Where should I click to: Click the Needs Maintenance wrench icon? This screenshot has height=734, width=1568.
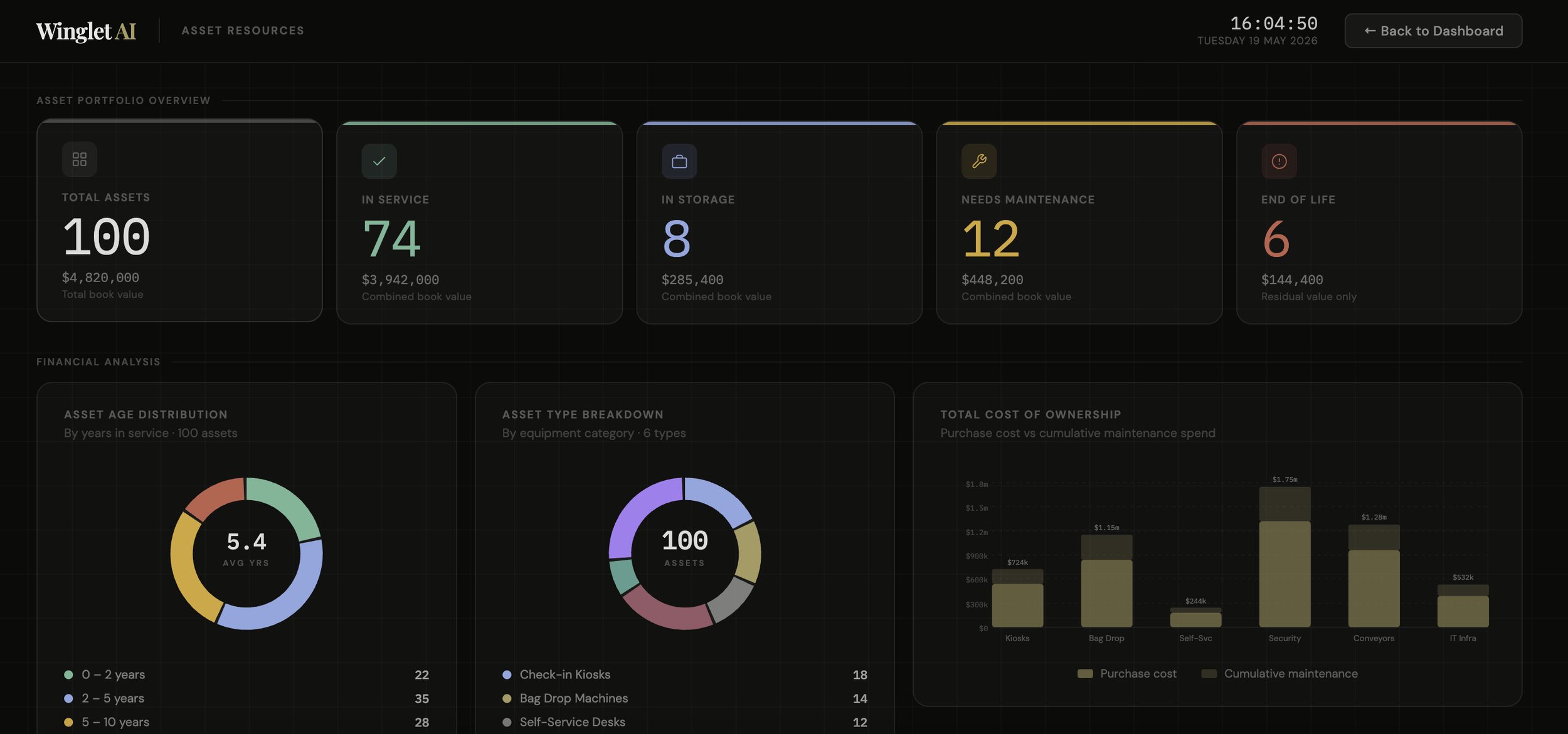tap(979, 162)
